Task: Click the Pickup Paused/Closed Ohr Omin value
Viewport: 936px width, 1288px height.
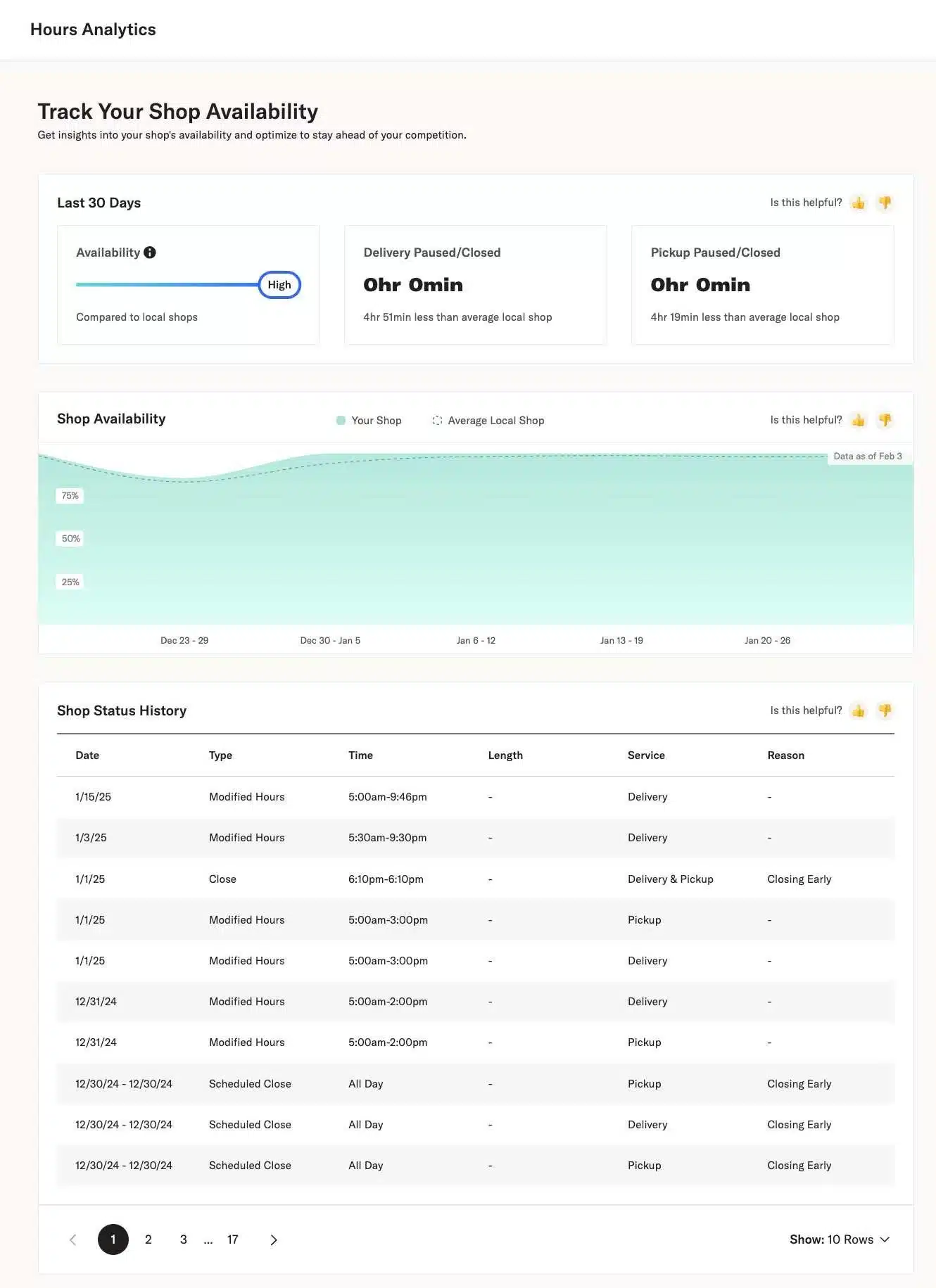Action: tap(700, 285)
